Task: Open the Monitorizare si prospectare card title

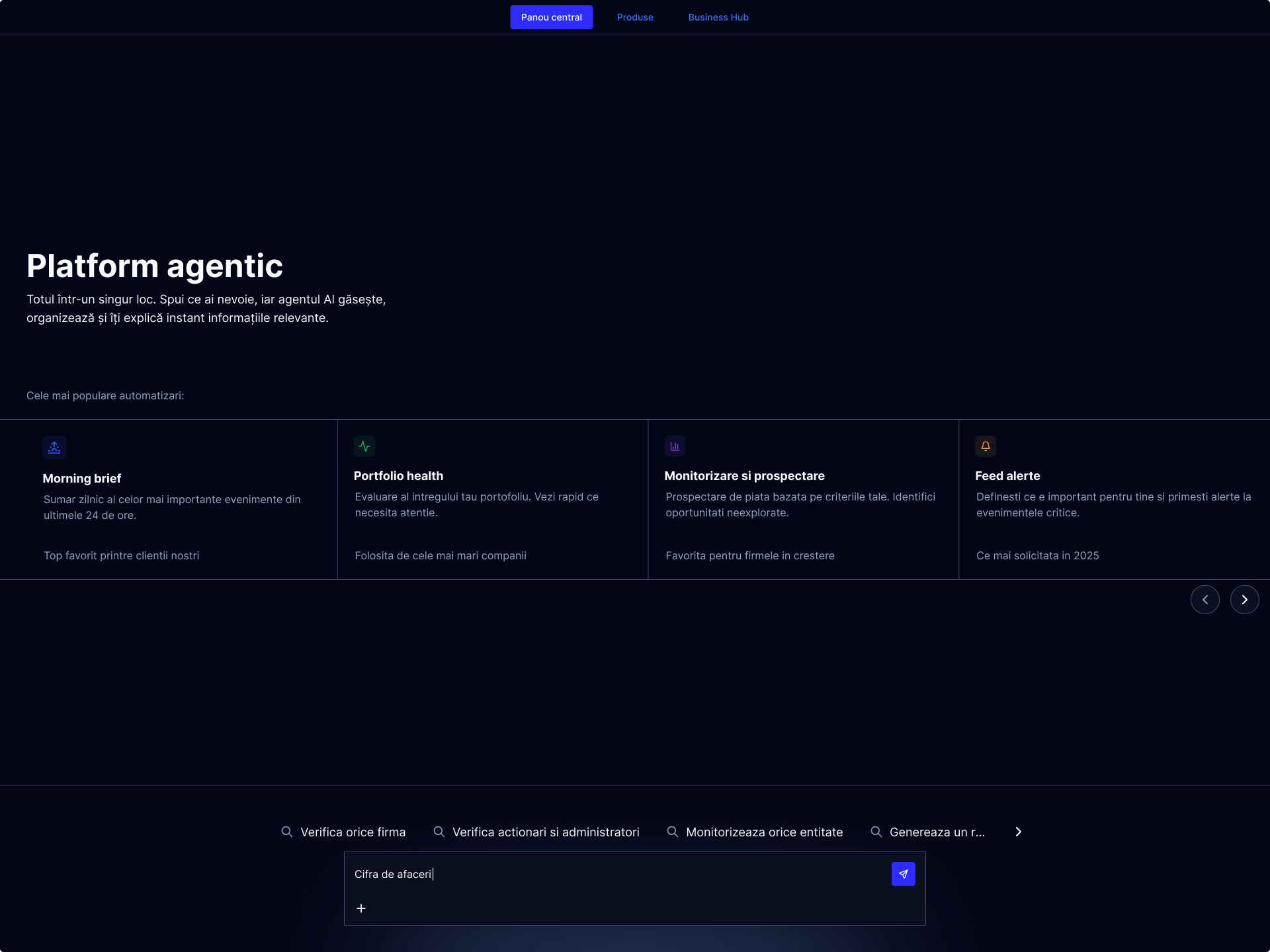Action: click(x=744, y=475)
